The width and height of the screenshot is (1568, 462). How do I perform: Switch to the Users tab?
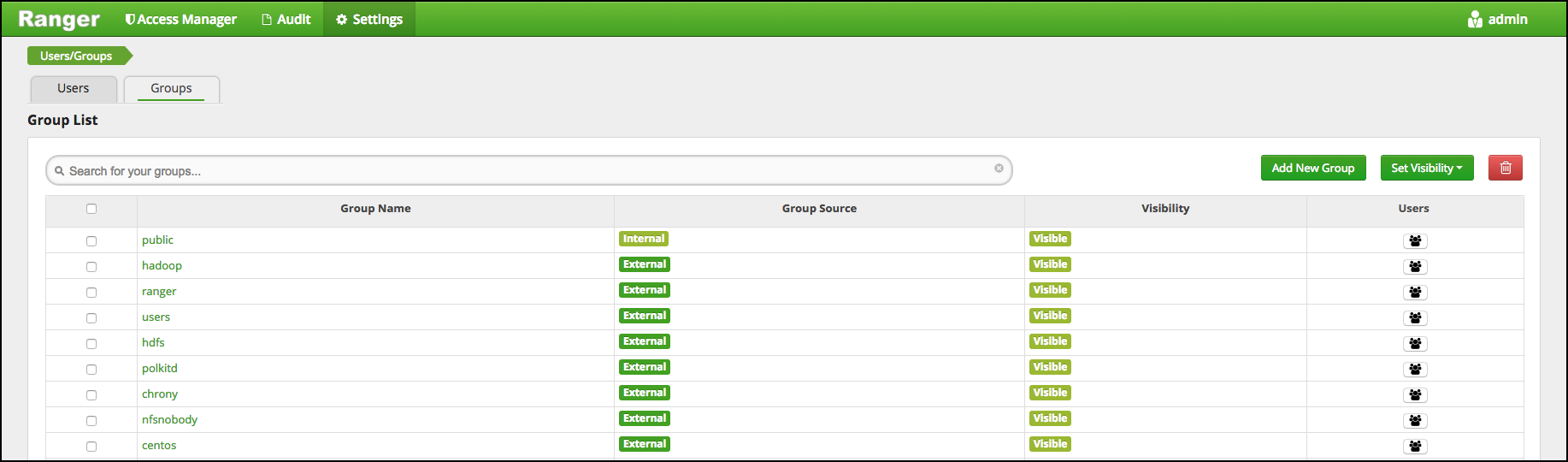(74, 88)
